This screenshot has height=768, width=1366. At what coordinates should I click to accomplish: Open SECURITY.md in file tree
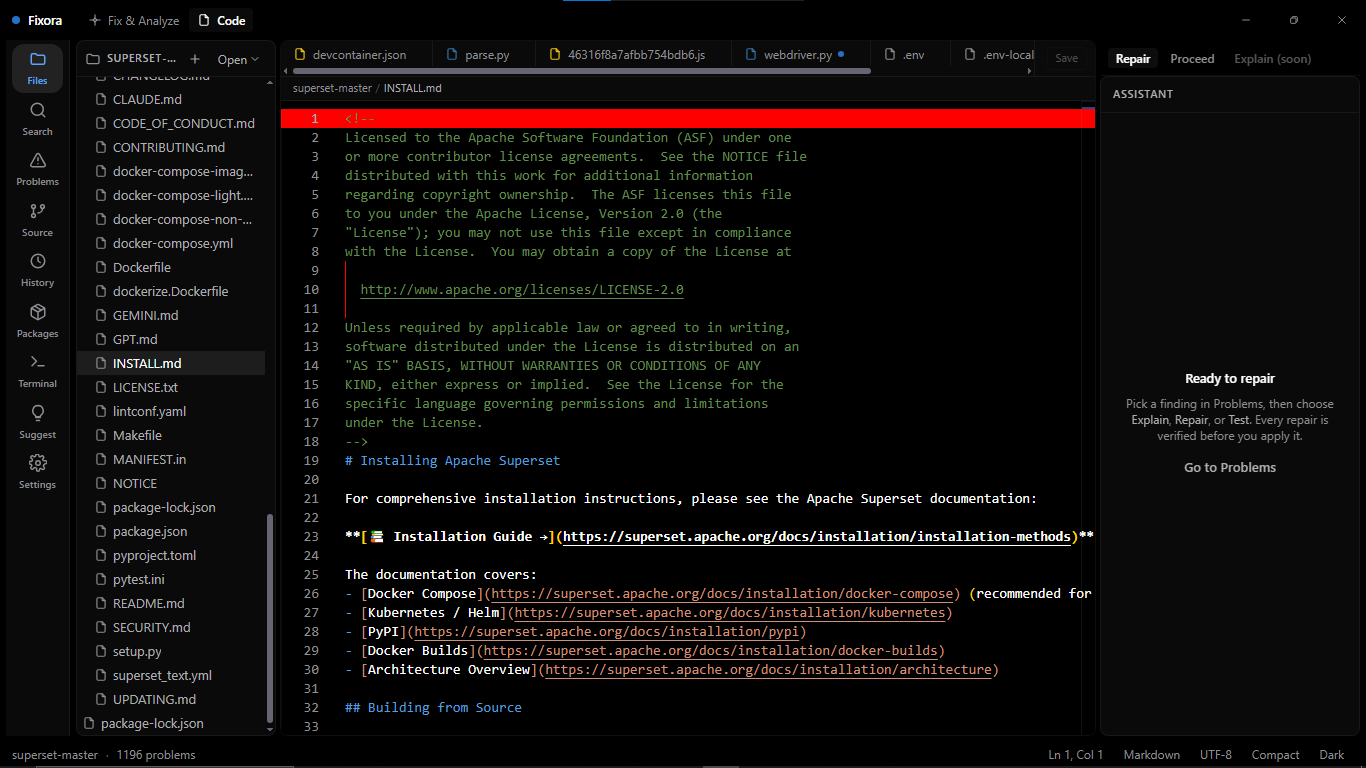[x=151, y=627]
